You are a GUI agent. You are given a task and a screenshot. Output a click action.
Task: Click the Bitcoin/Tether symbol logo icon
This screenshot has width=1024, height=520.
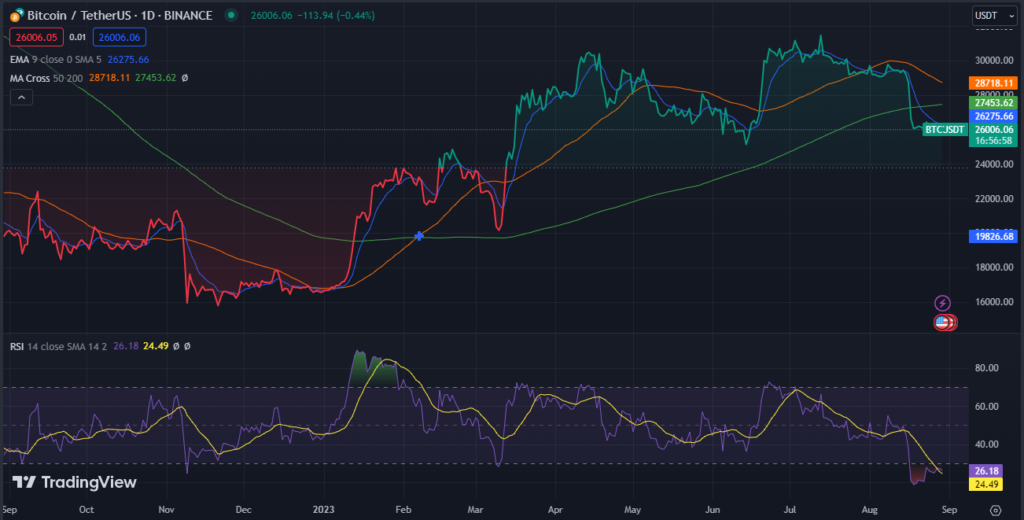(16, 15)
